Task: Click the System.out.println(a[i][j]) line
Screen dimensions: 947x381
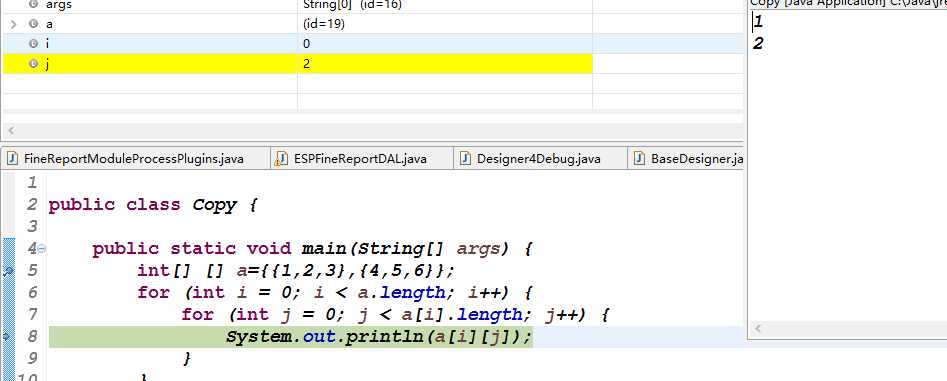Action: 379,337
